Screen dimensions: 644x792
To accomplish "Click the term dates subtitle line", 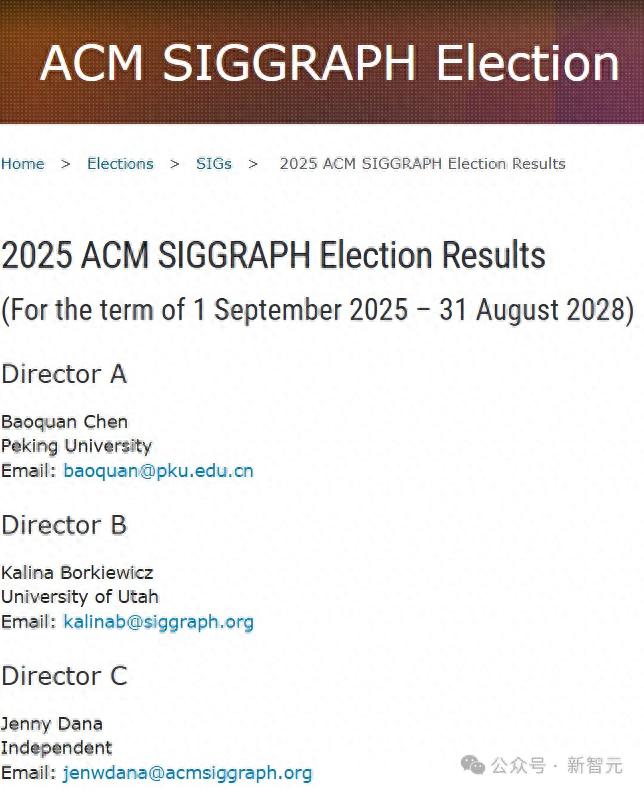I will 317,309.
